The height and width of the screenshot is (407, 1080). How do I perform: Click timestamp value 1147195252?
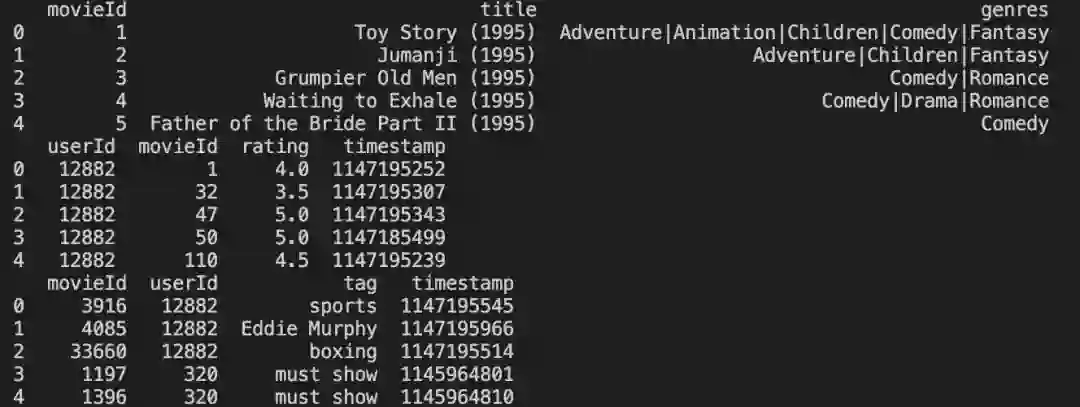click(x=389, y=169)
